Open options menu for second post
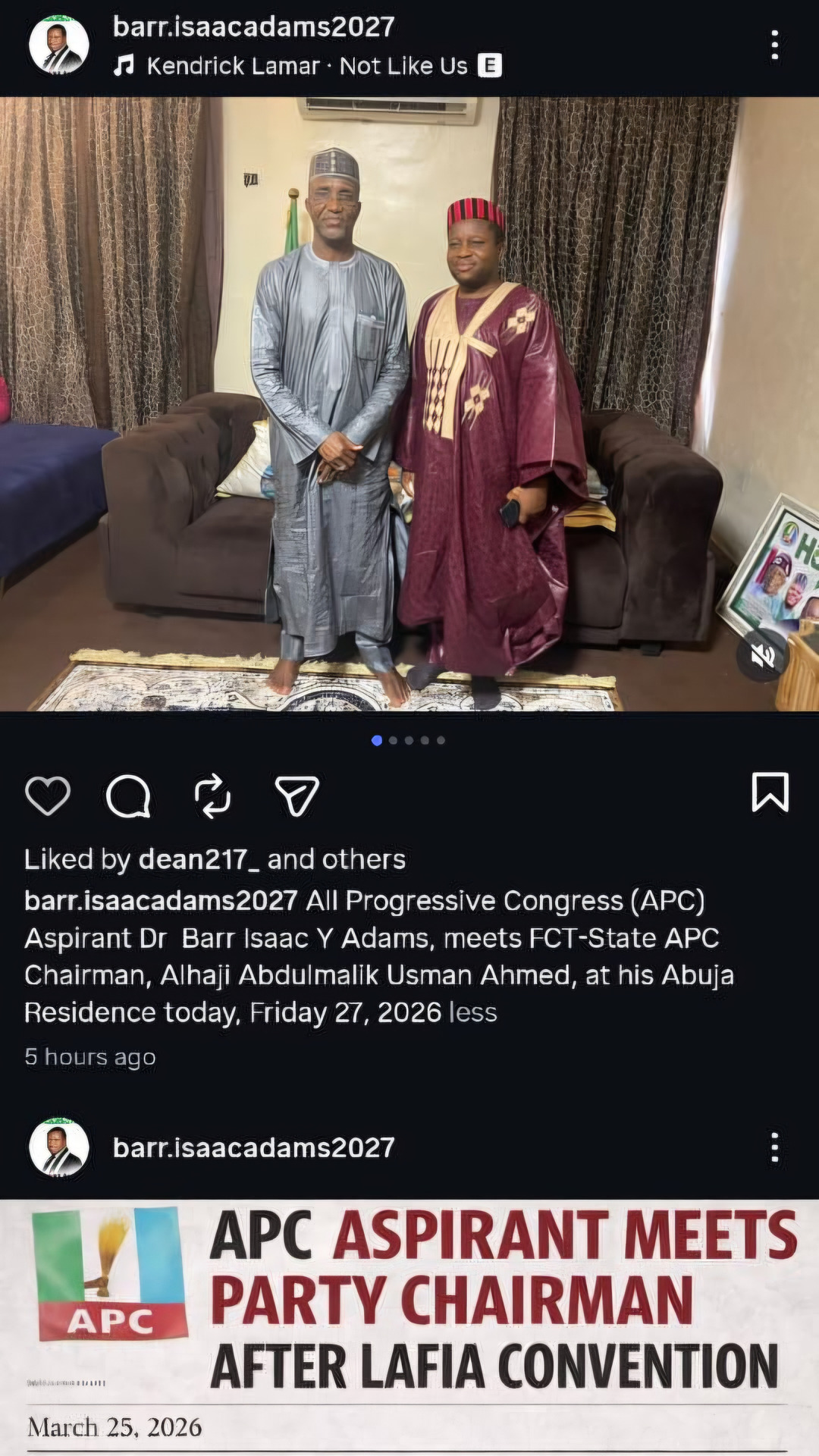This screenshot has height=1456, width=819. coord(774,1147)
